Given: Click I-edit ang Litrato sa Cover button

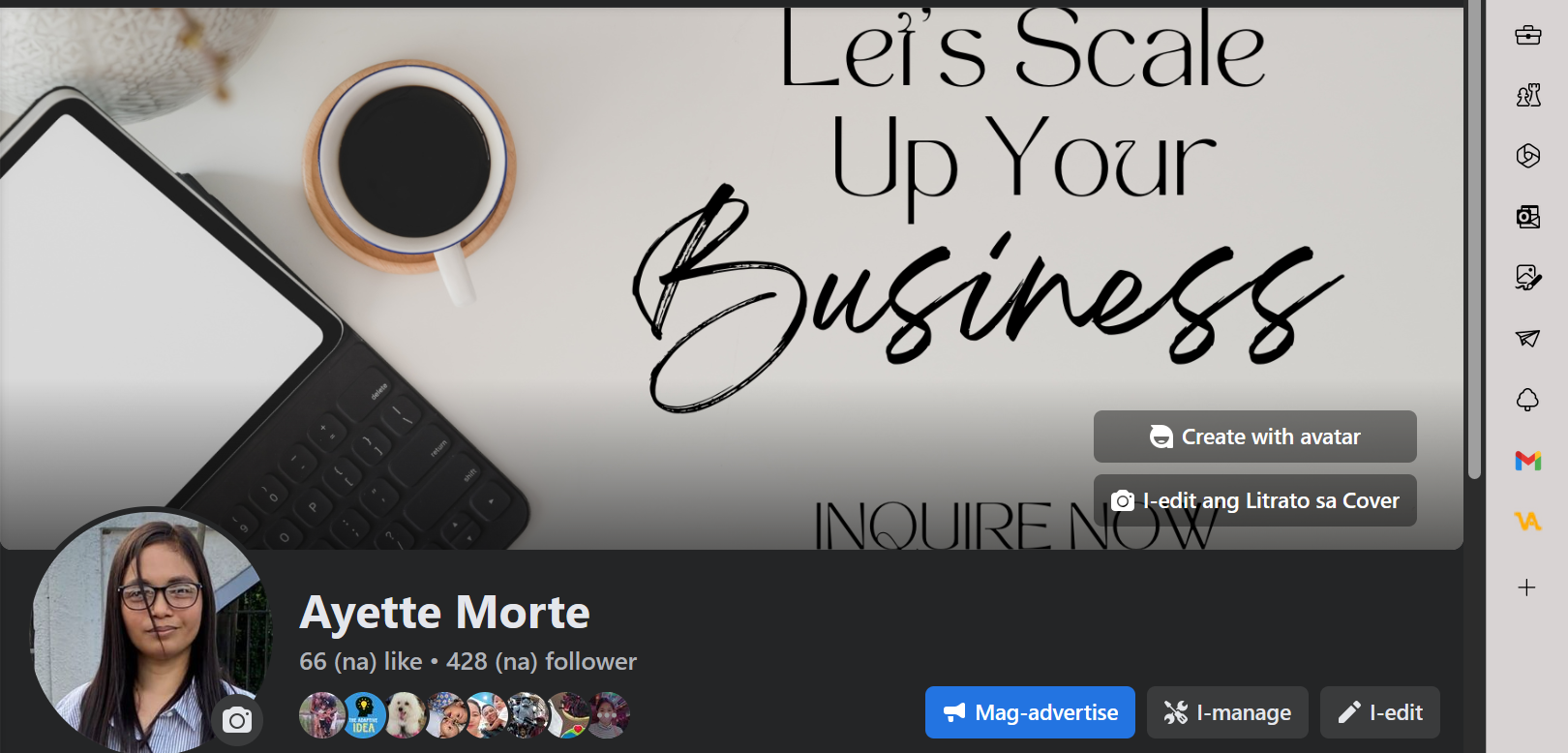Looking at the screenshot, I should point(1255,500).
